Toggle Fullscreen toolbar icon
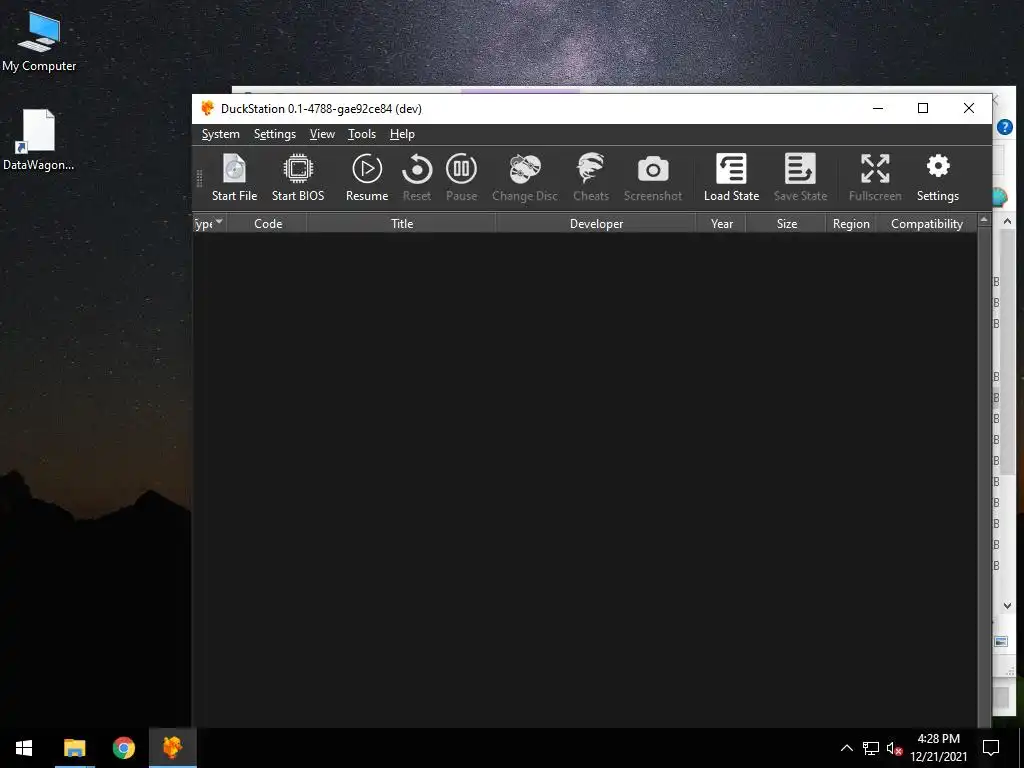This screenshot has height=768, width=1024. pyautogui.click(x=874, y=177)
